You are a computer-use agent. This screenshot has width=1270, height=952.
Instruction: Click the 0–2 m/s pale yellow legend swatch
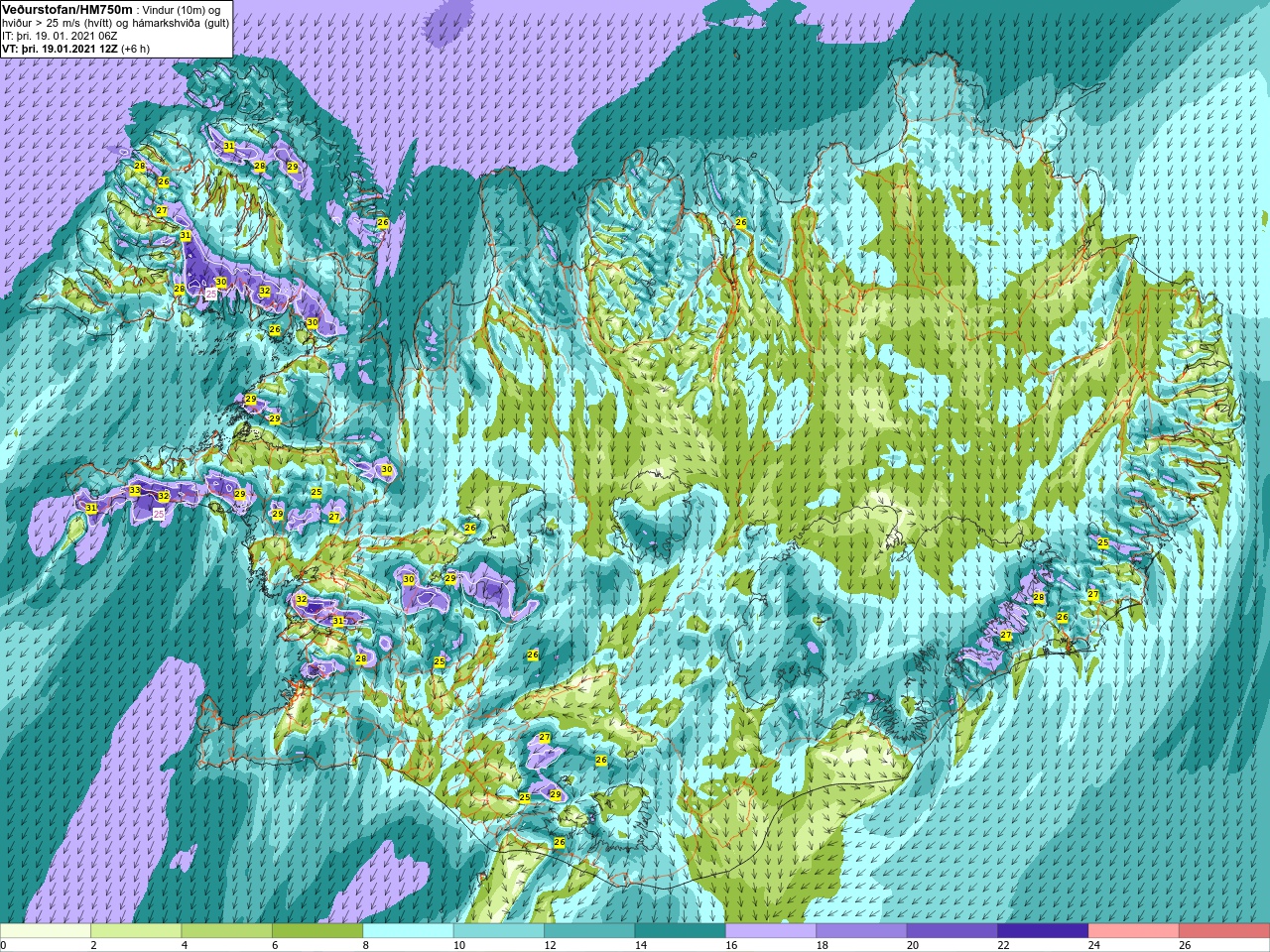[46, 931]
